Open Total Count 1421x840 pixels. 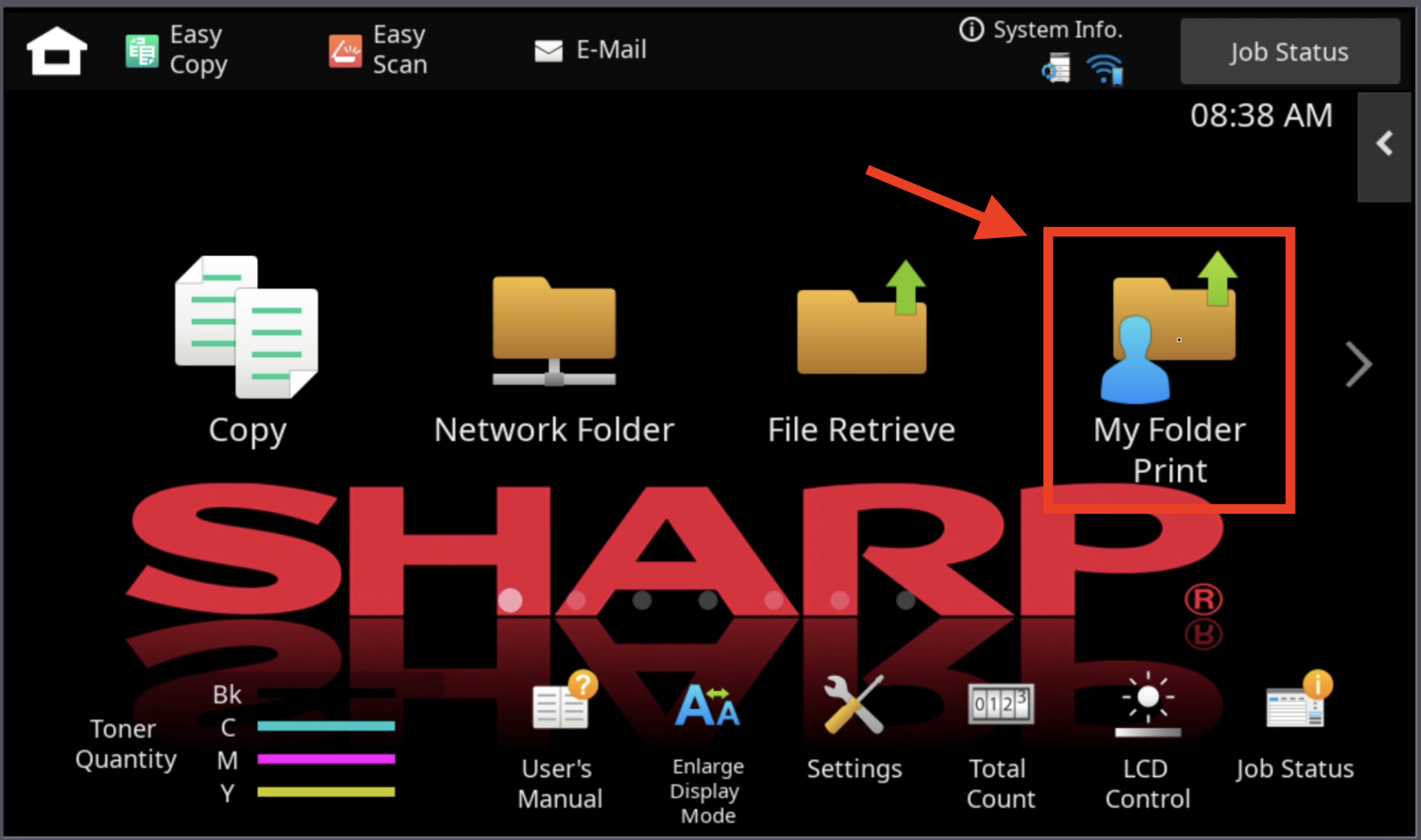pyautogui.click(x=1000, y=747)
